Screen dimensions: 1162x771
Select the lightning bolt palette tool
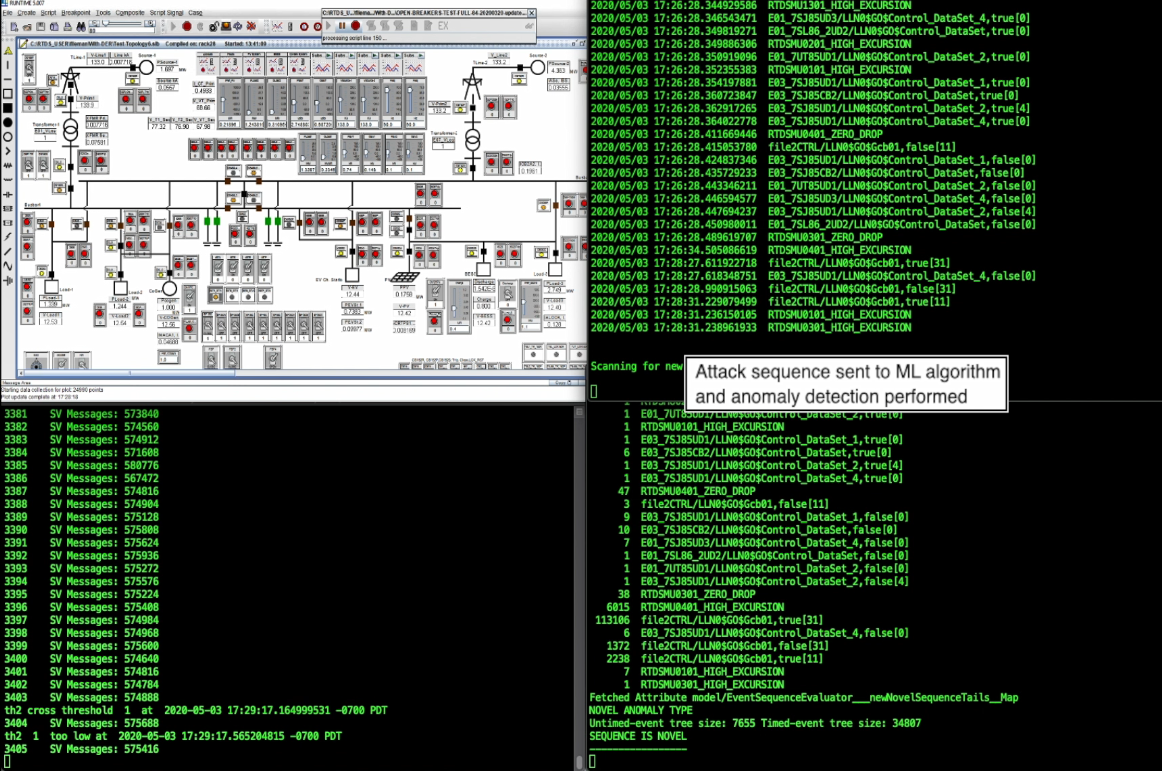pyautogui.click(x=8, y=236)
